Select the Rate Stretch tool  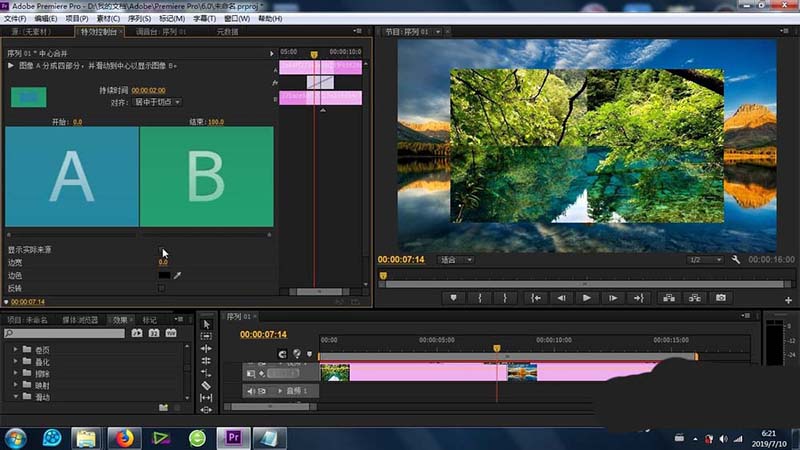206,373
